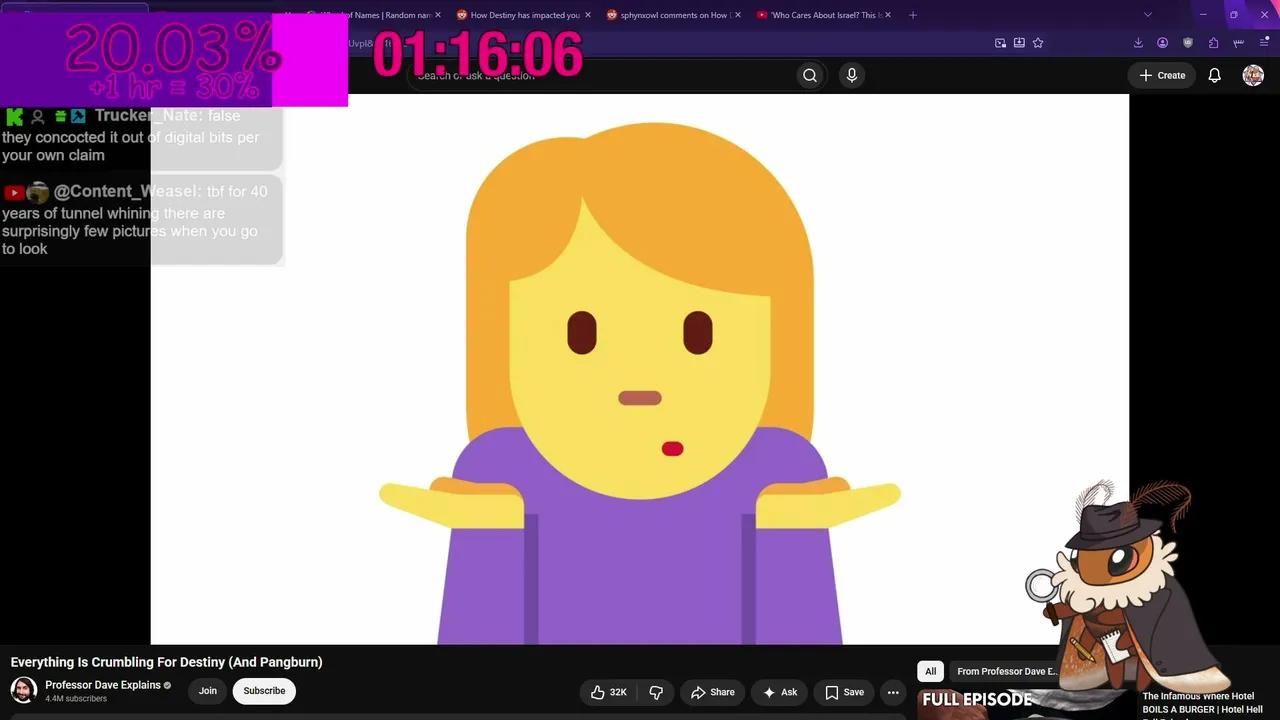This screenshot has width=1280, height=720.
Task: Join the Professor Dave Explains channel
Action: [207, 691]
